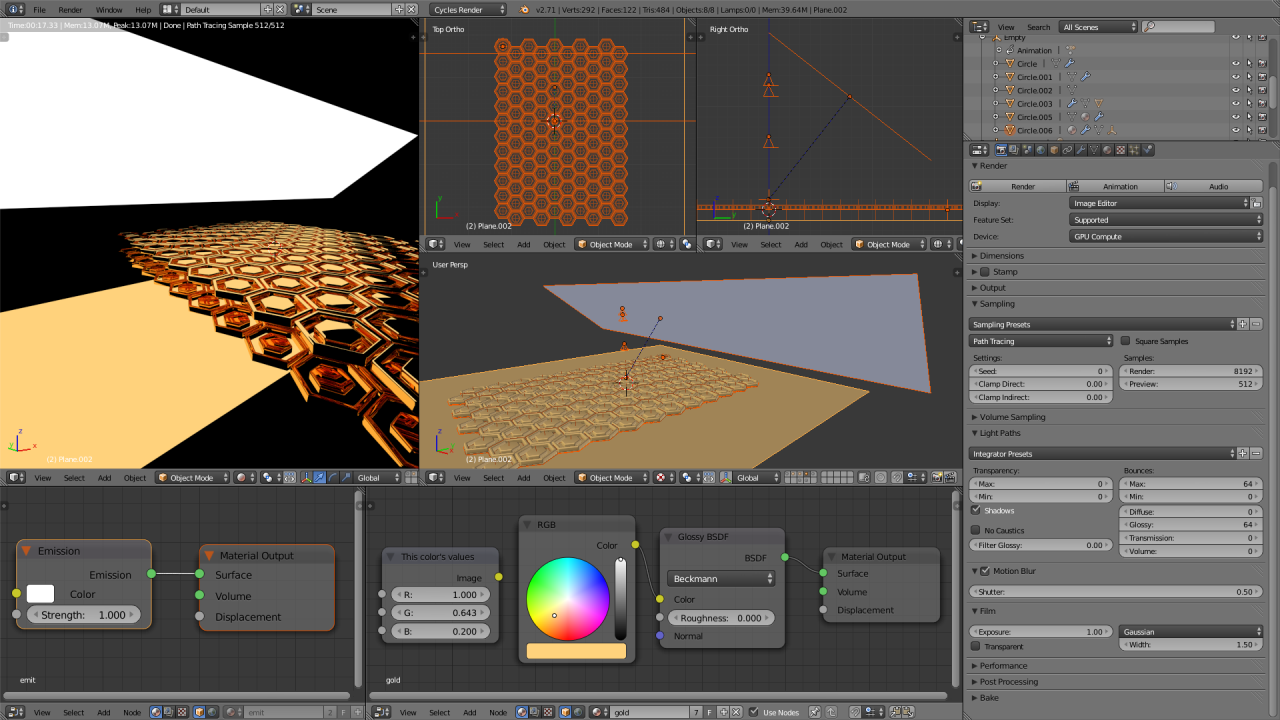The height and width of the screenshot is (720, 1280).
Task: Open the Material properties tab icon
Action: pos(1107,150)
